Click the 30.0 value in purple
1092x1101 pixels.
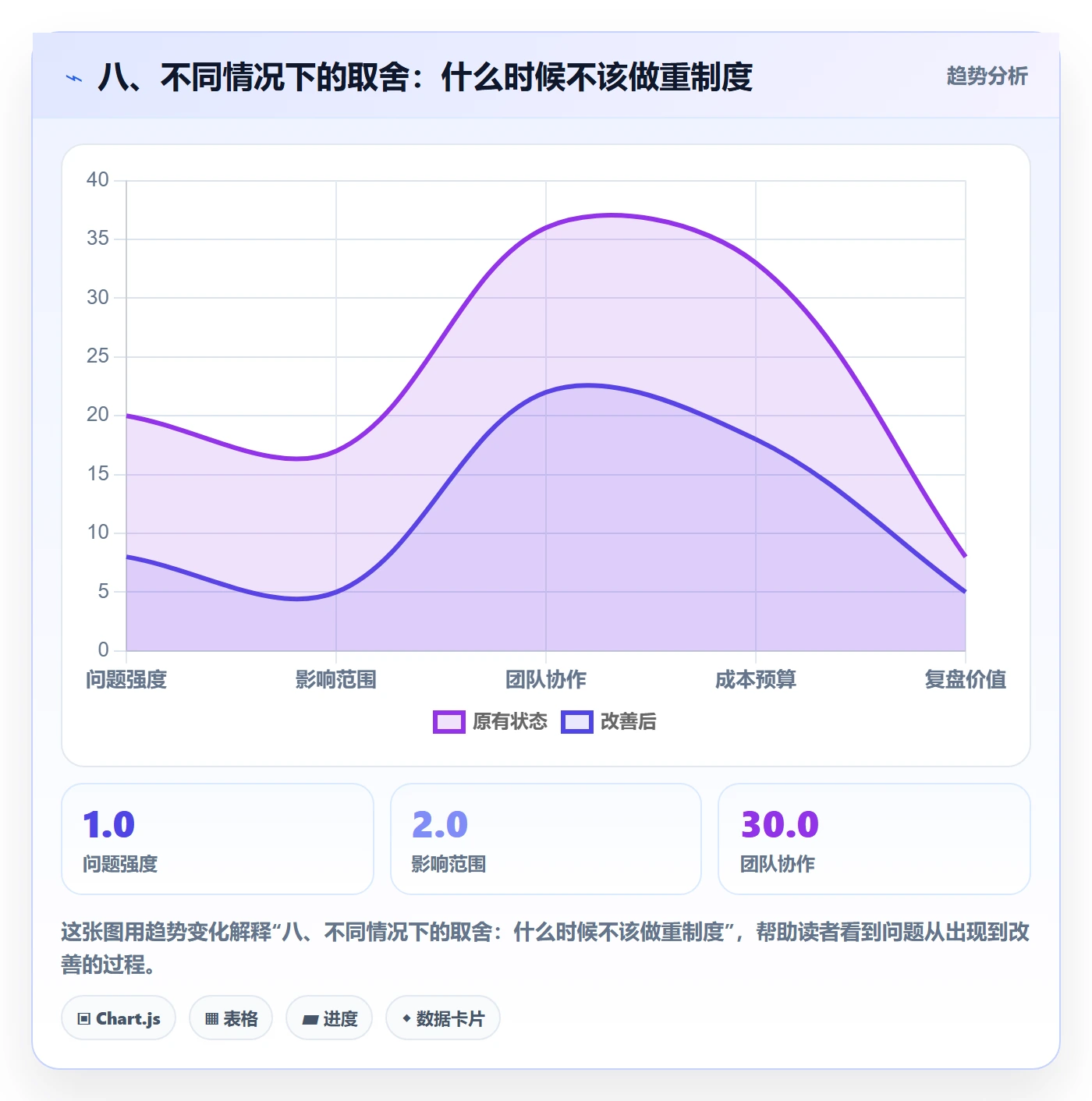click(x=780, y=825)
